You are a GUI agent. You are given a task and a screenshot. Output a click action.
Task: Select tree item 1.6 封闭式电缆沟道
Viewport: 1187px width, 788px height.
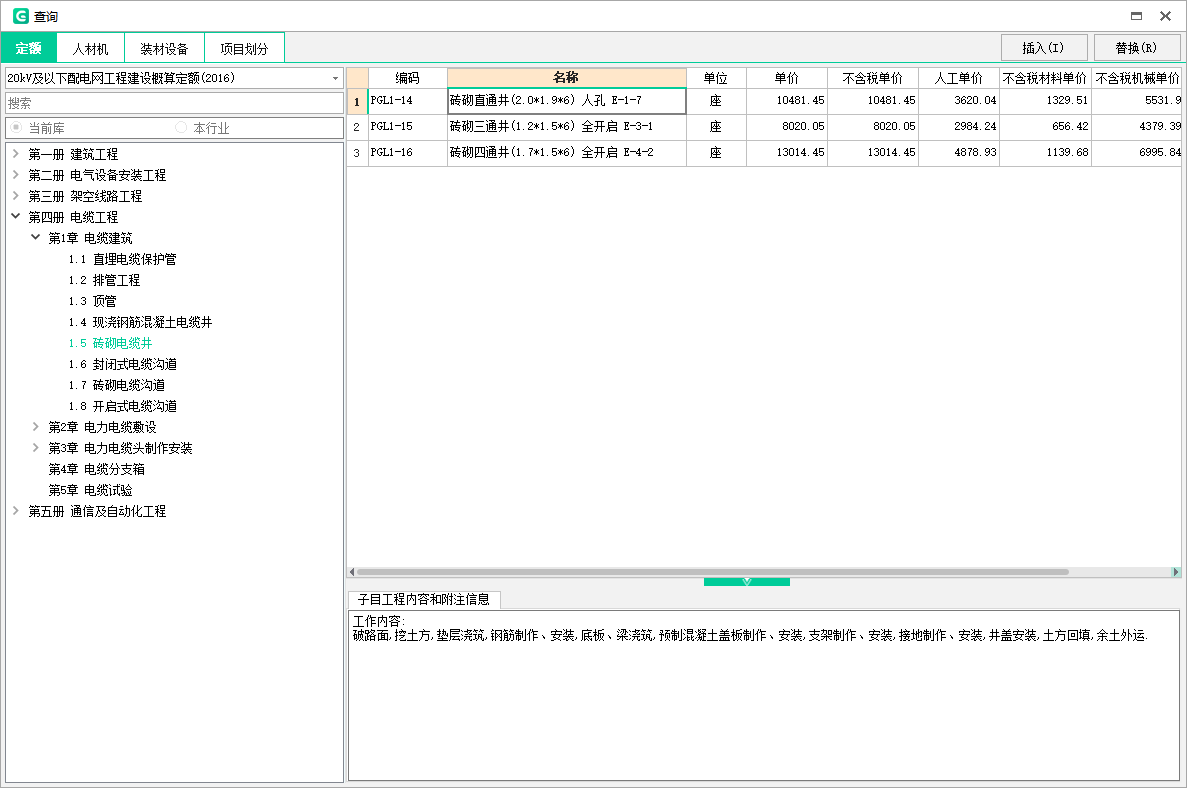(123, 364)
